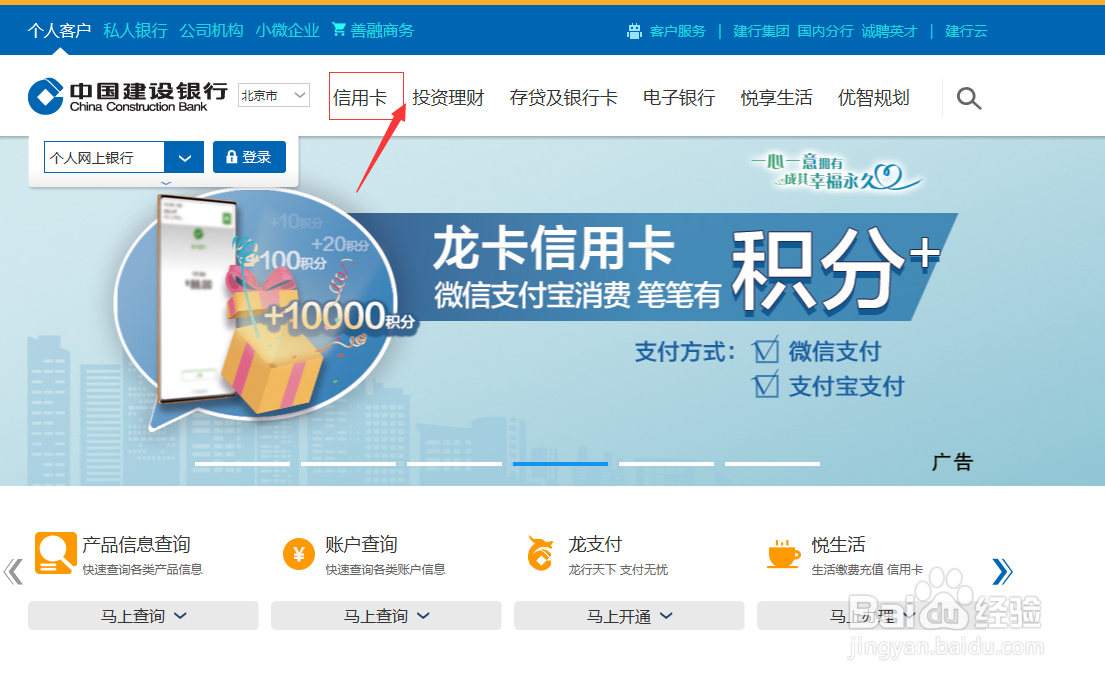Open the 善融商务 link
1105x685 pixels.
point(382,30)
